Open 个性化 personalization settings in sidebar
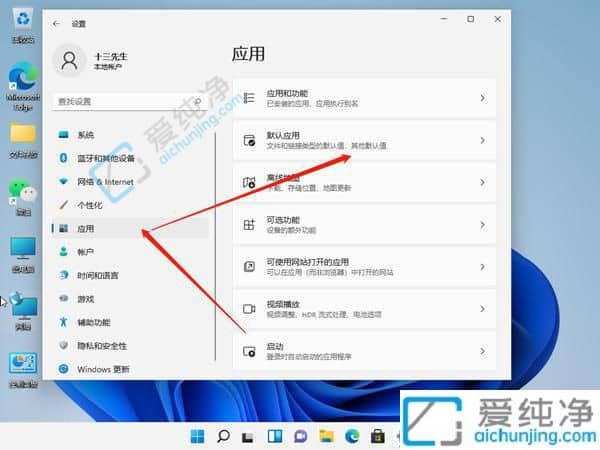Viewport: 600px width, 450px height. [x=130, y=205]
